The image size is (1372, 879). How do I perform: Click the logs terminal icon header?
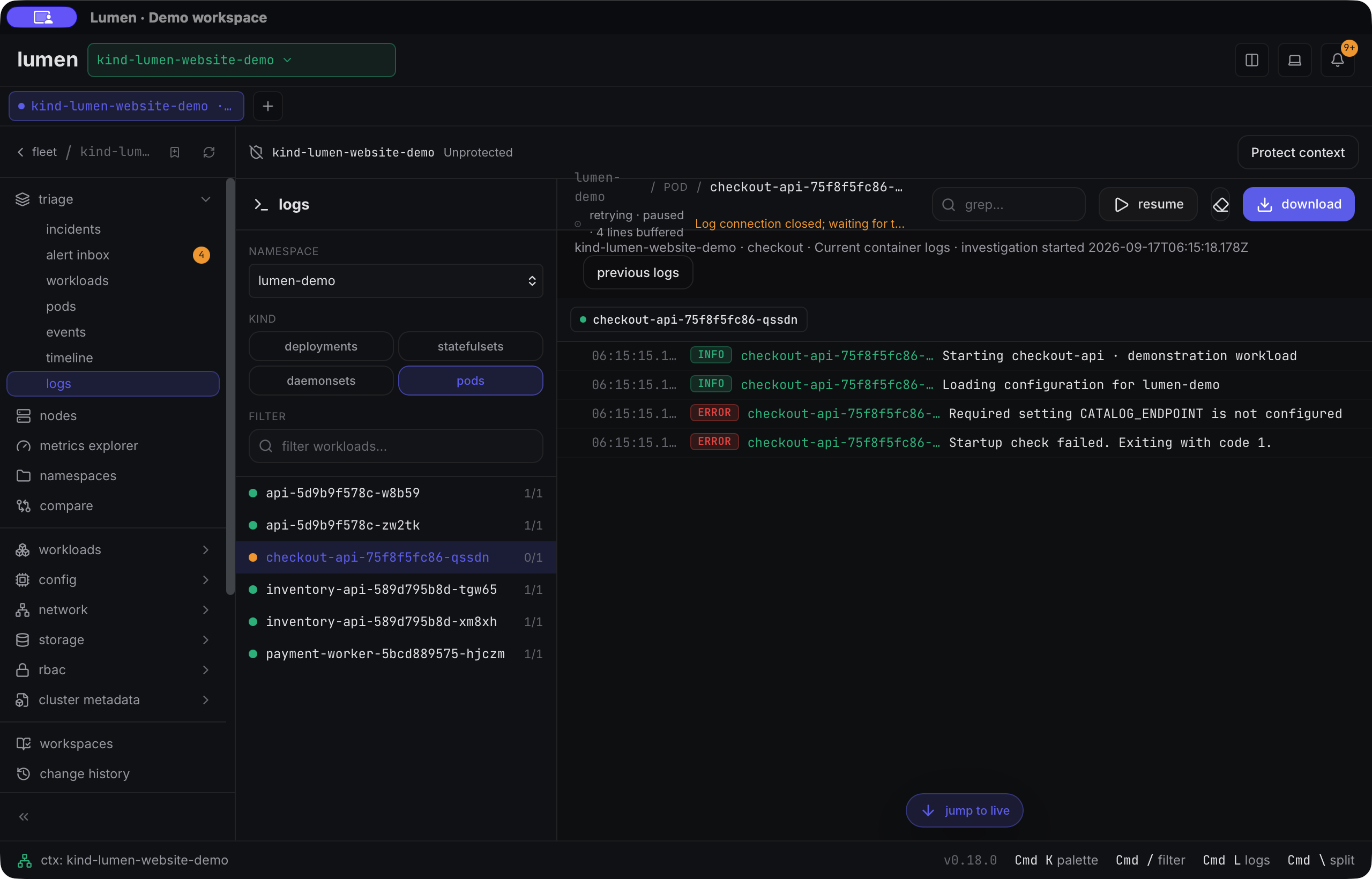pos(261,204)
